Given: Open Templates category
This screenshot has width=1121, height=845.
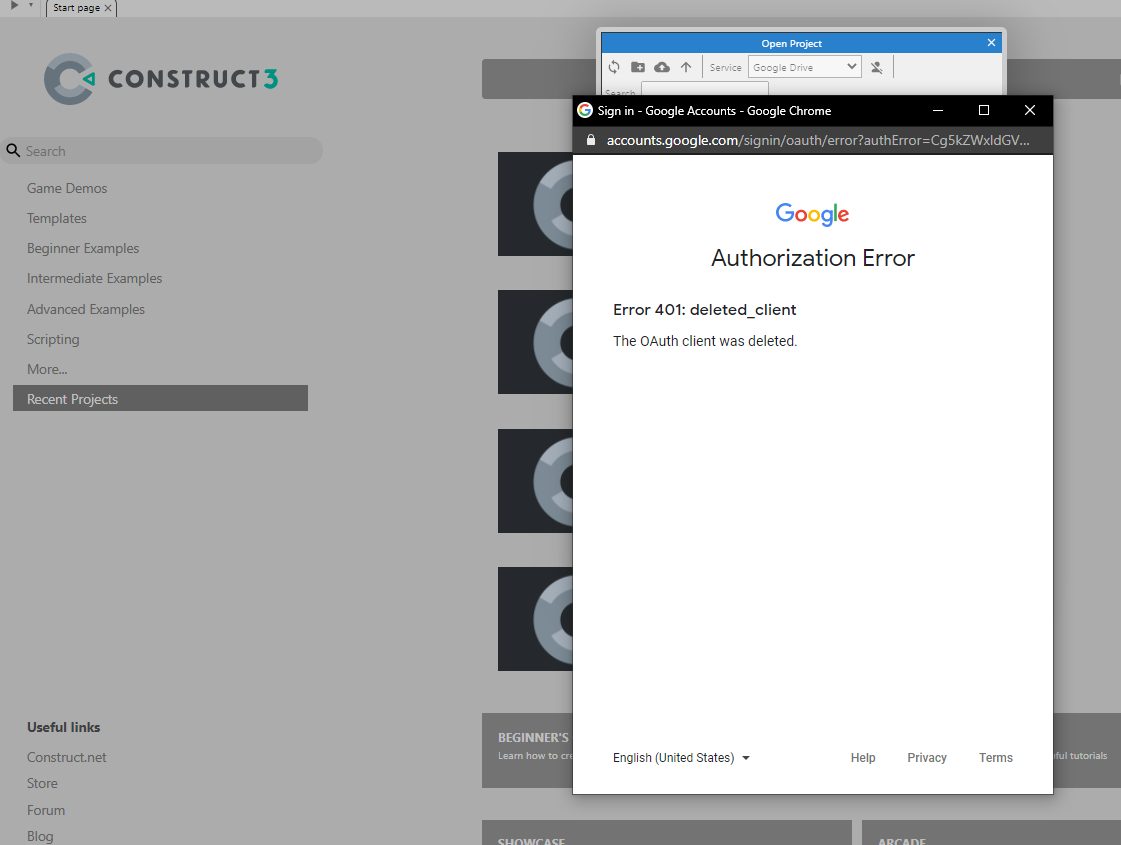Looking at the screenshot, I should [x=56, y=218].
